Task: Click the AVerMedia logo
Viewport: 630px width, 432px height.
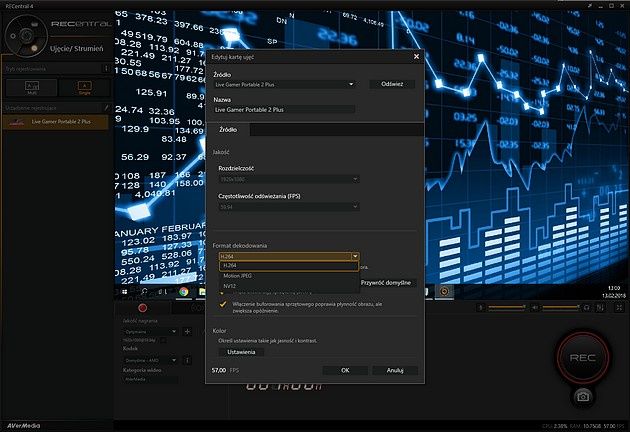Action: click(24, 426)
